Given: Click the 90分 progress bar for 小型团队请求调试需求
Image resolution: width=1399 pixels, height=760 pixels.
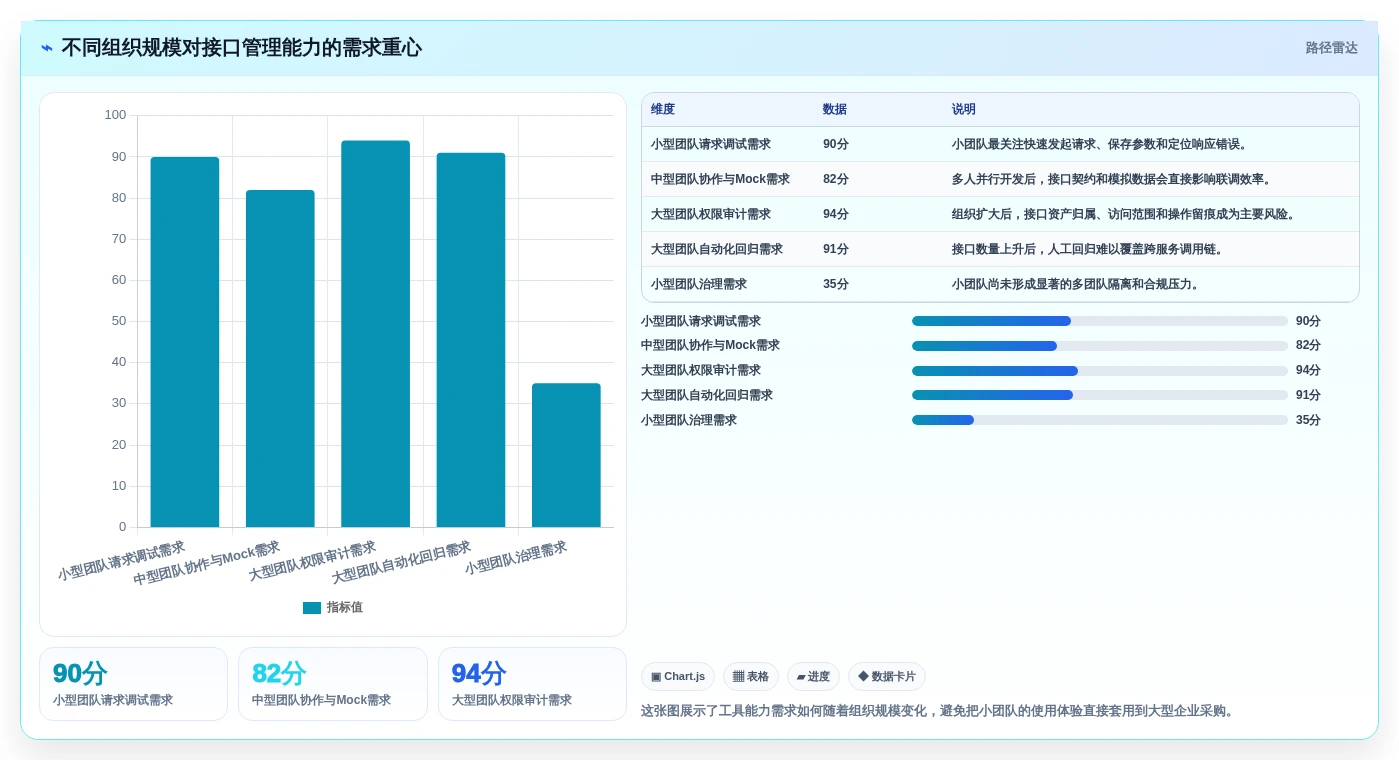Looking at the screenshot, I should (x=1100, y=321).
